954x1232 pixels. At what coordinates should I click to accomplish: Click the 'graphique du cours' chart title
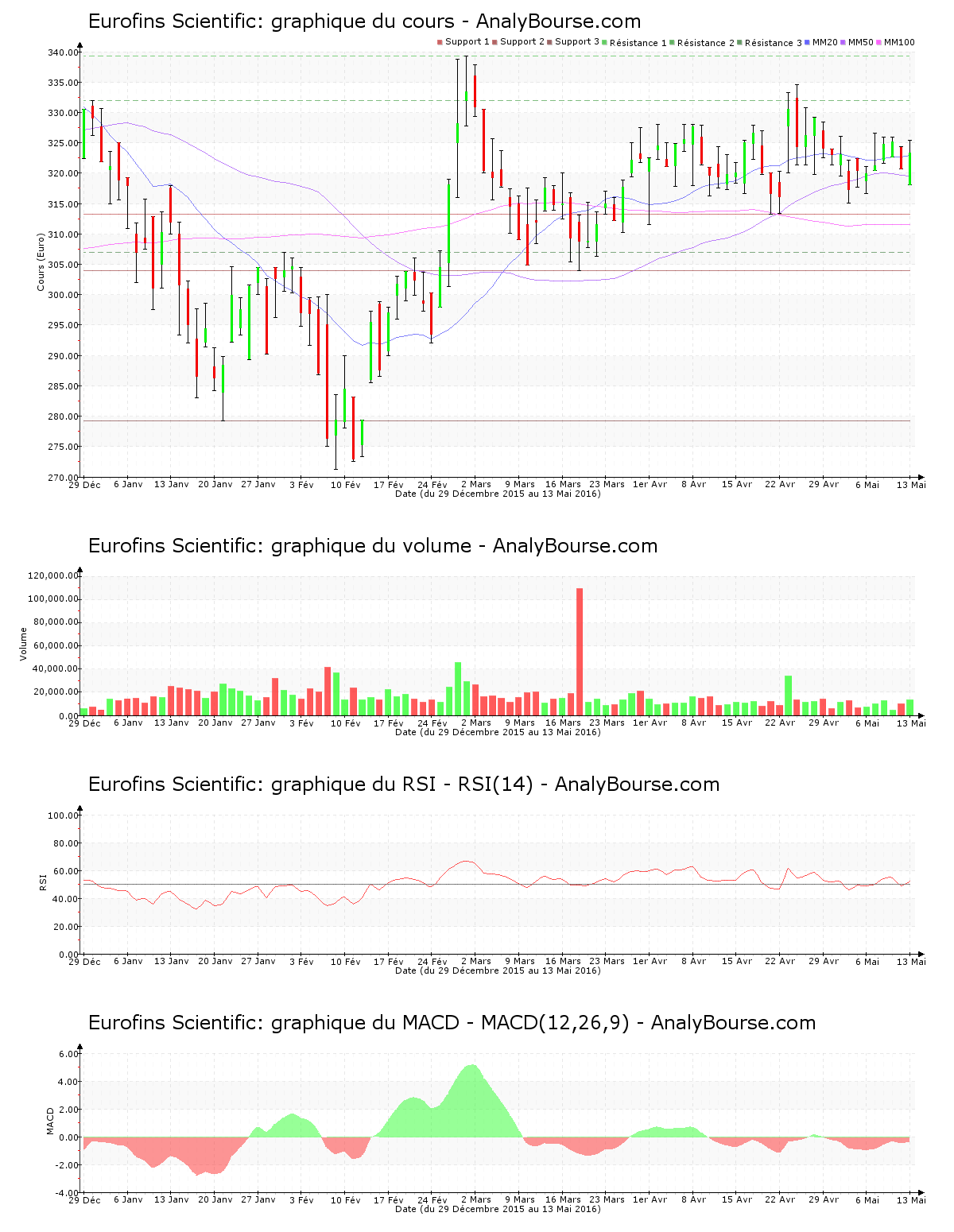point(363,21)
